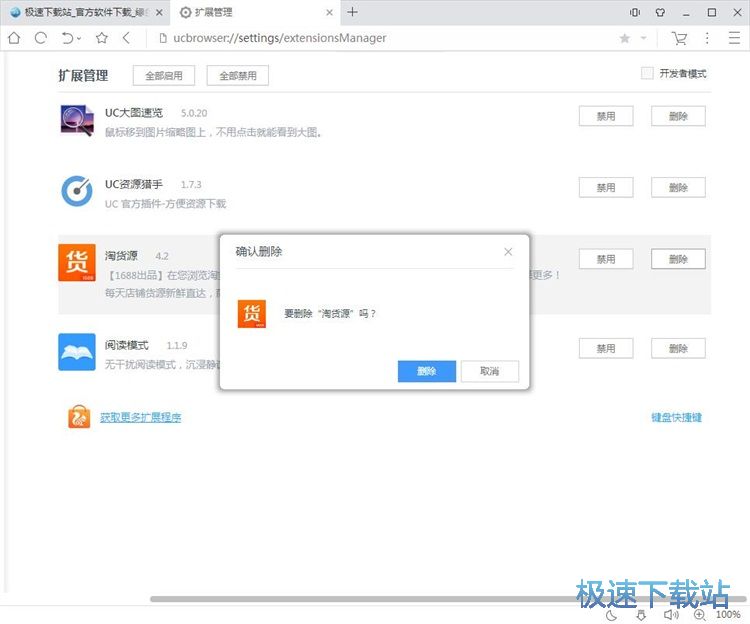Click the 扩展管理 page heading
The height and width of the screenshot is (624, 750).
[83, 76]
